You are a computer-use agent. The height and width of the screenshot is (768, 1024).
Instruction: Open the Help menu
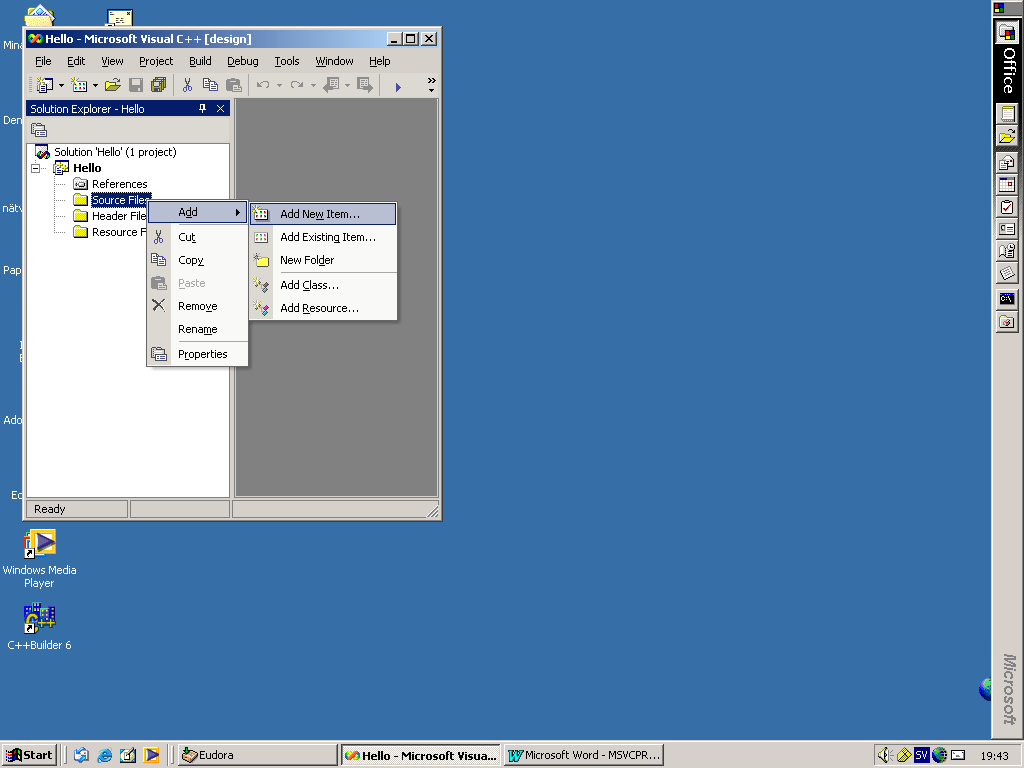coord(379,61)
